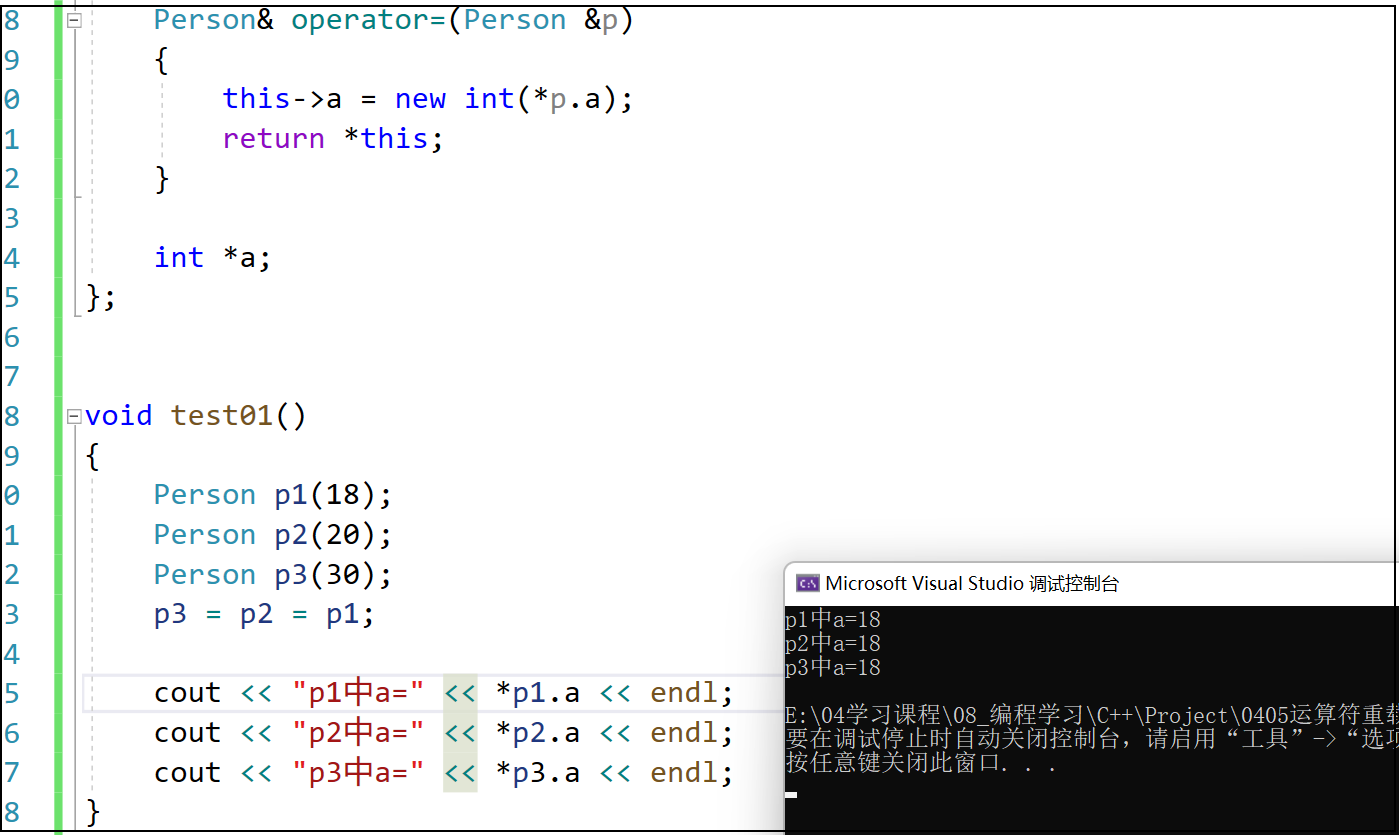The height and width of the screenshot is (835, 1399).
Task: Place cursor on "p3 = p2 = p1;" line
Action: (264, 614)
